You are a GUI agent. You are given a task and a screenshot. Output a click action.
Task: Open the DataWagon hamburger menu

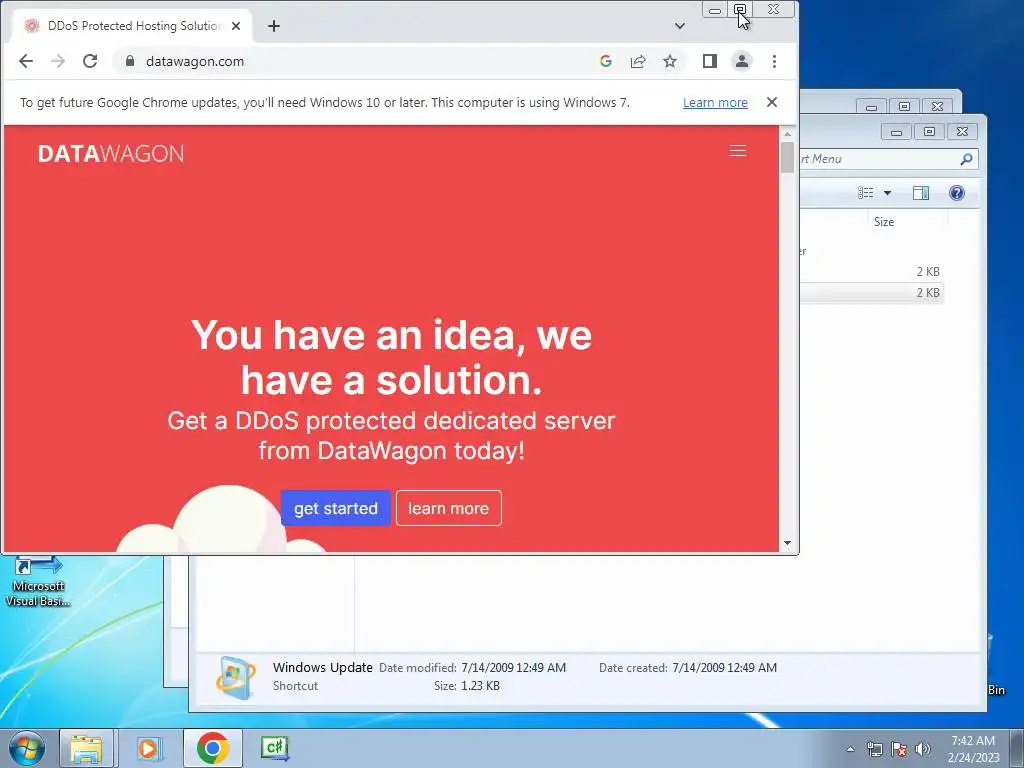738,151
